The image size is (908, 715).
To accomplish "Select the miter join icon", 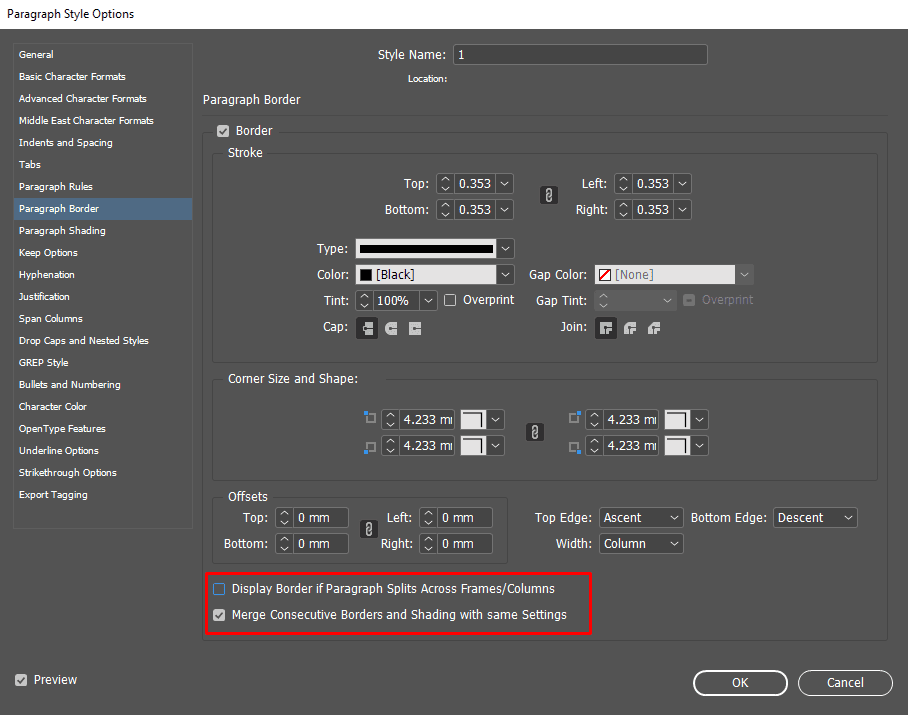I will pos(606,328).
